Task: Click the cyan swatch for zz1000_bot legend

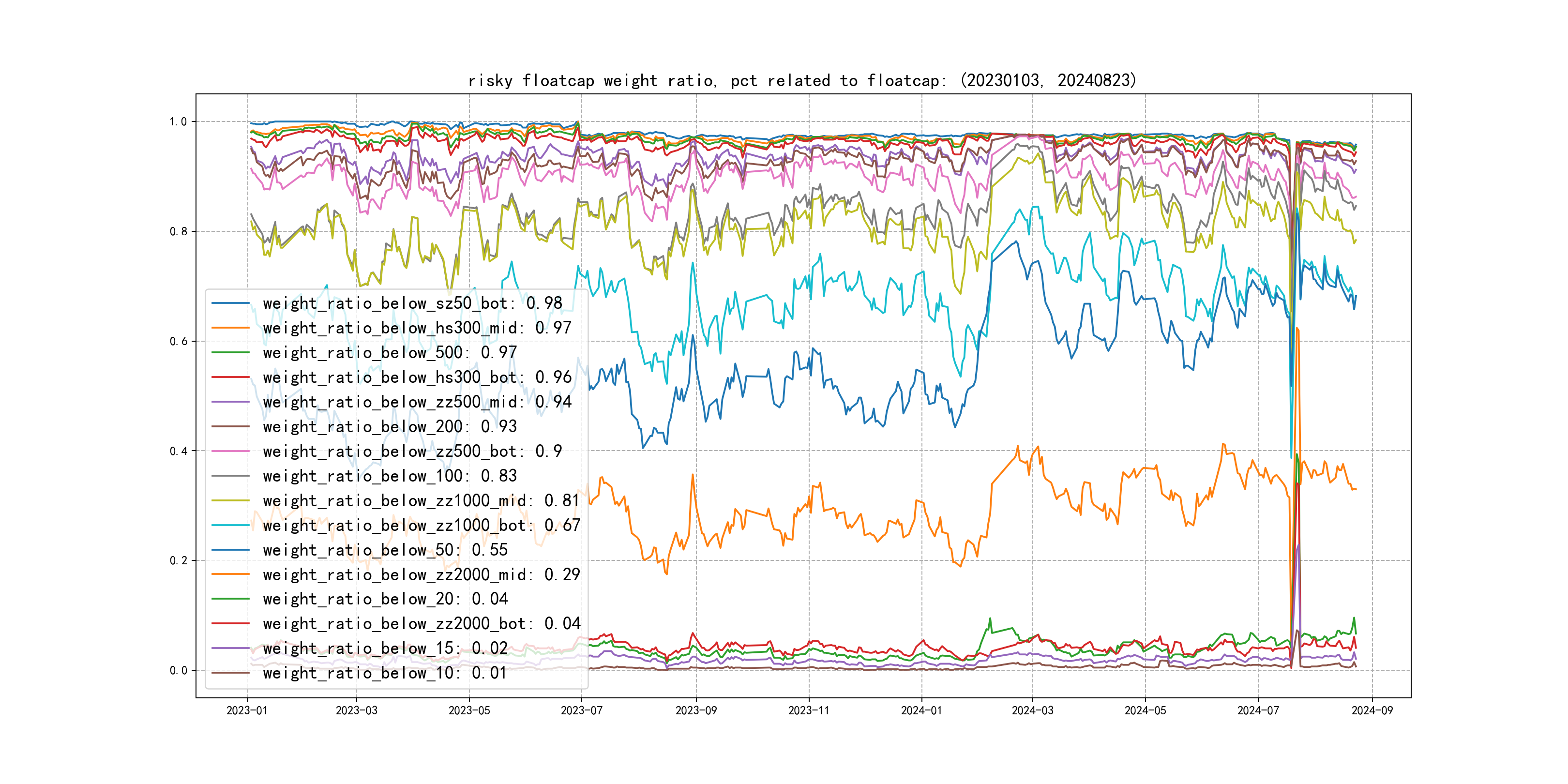Action: tap(230, 525)
